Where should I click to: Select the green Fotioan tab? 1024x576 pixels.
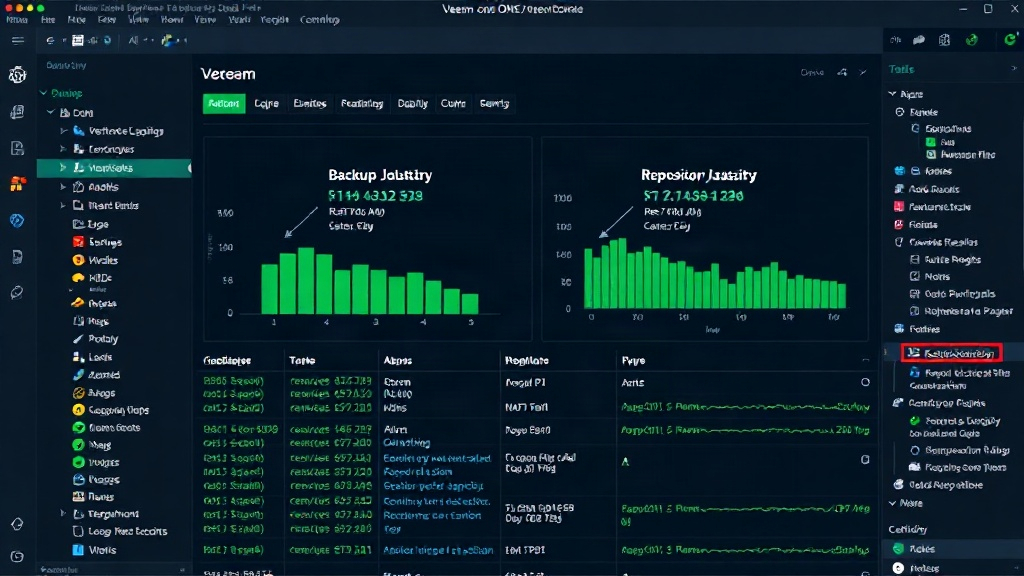click(x=224, y=104)
